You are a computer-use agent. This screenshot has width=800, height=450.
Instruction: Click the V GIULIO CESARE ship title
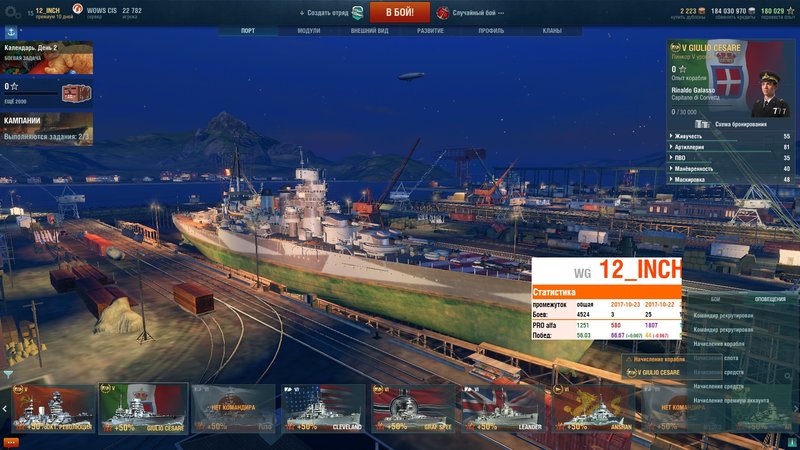pyautogui.click(x=711, y=48)
